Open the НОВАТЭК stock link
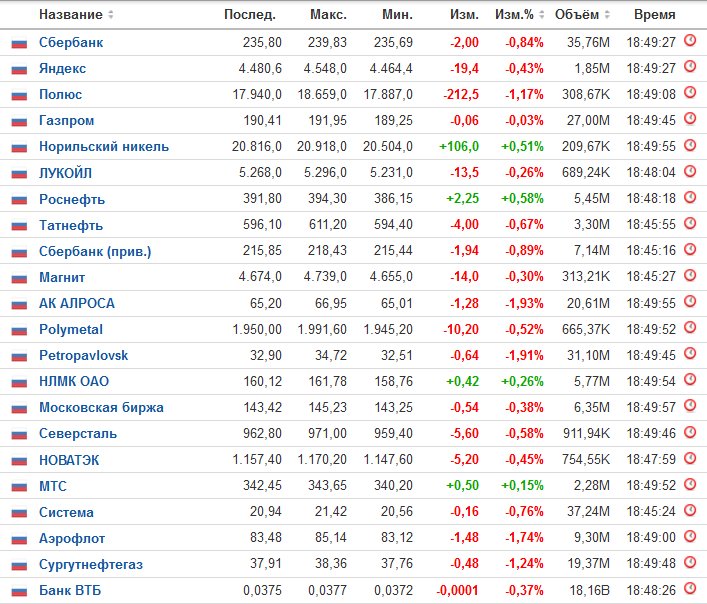Image resolution: width=707 pixels, height=604 pixels. [x=69, y=460]
